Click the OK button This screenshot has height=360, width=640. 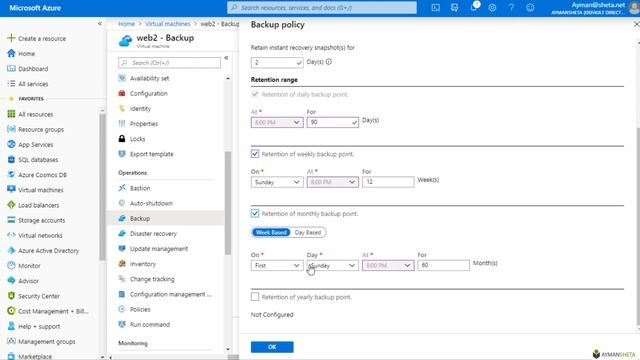click(272, 347)
